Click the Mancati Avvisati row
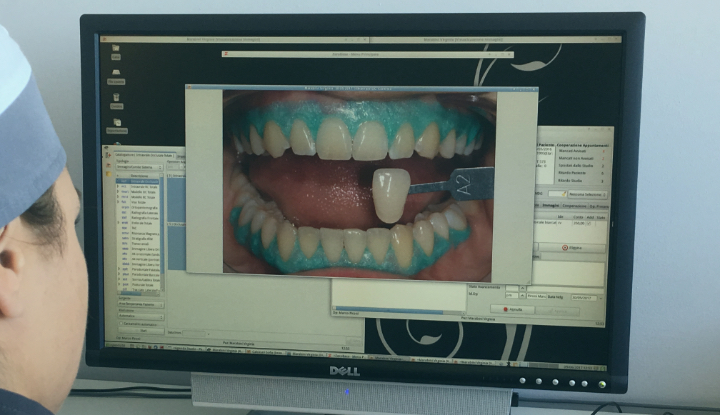720x415 pixels. pos(582,151)
